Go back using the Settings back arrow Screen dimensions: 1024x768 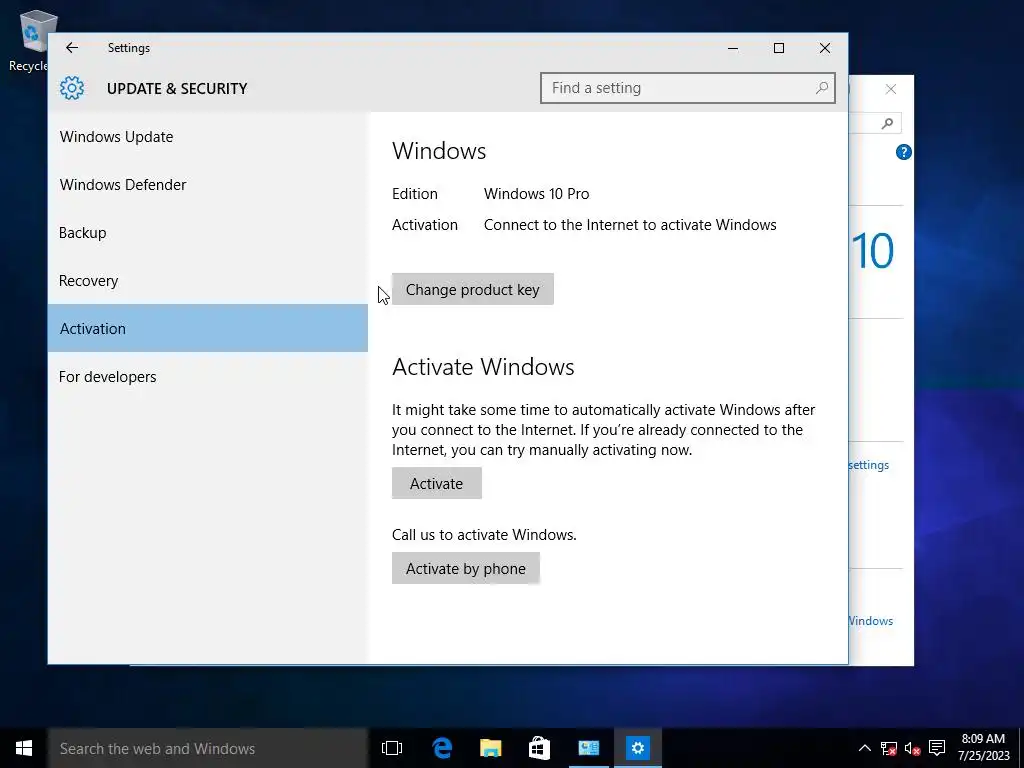click(x=72, y=48)
